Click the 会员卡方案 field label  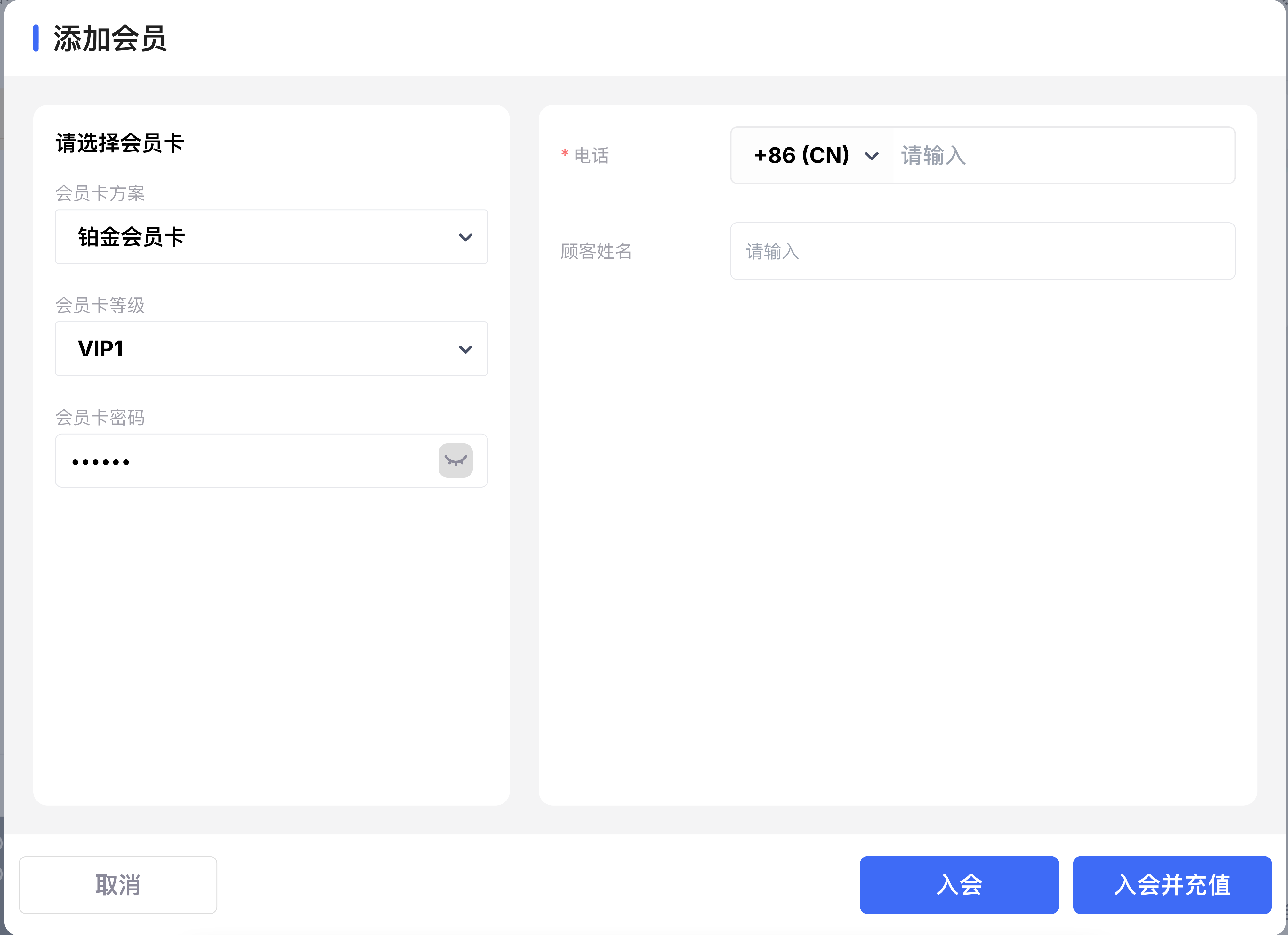100,193
